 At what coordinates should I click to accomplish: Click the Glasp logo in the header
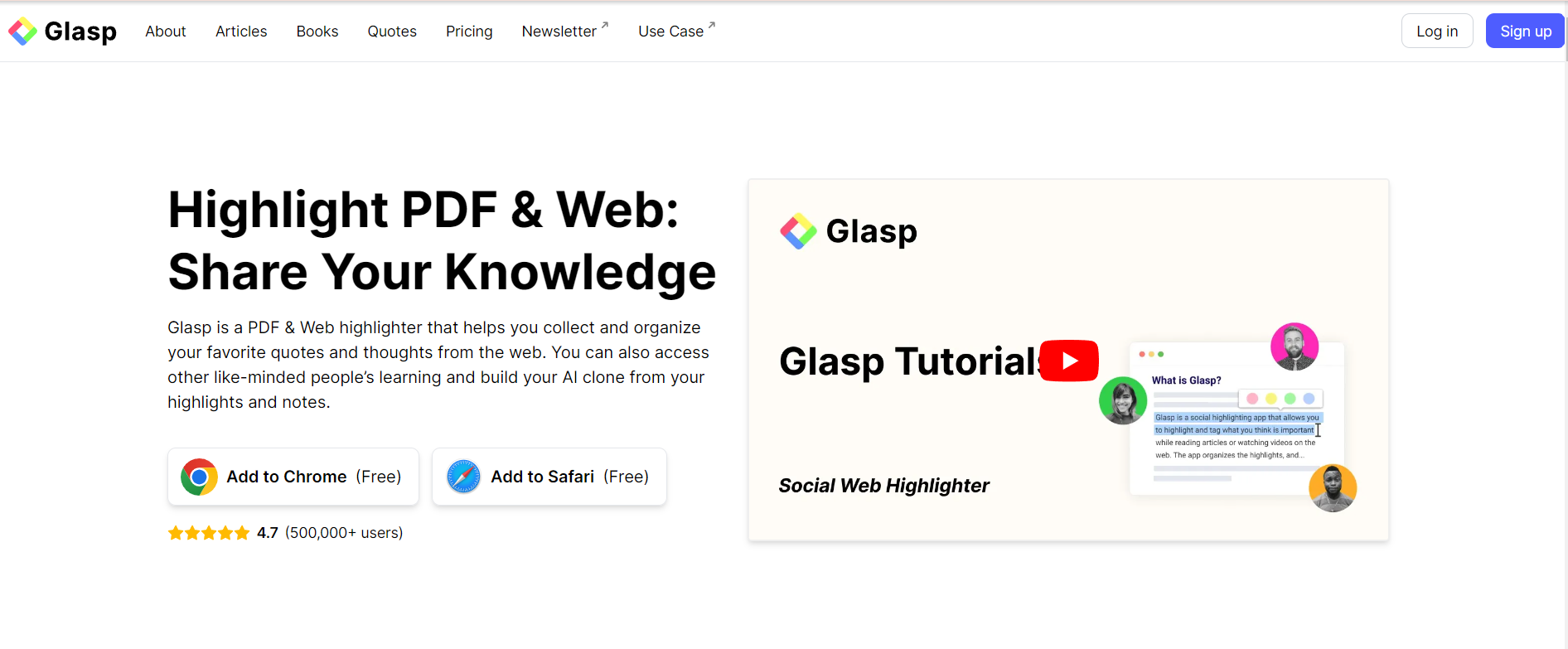pyautogui.click(x=62, y=31)
